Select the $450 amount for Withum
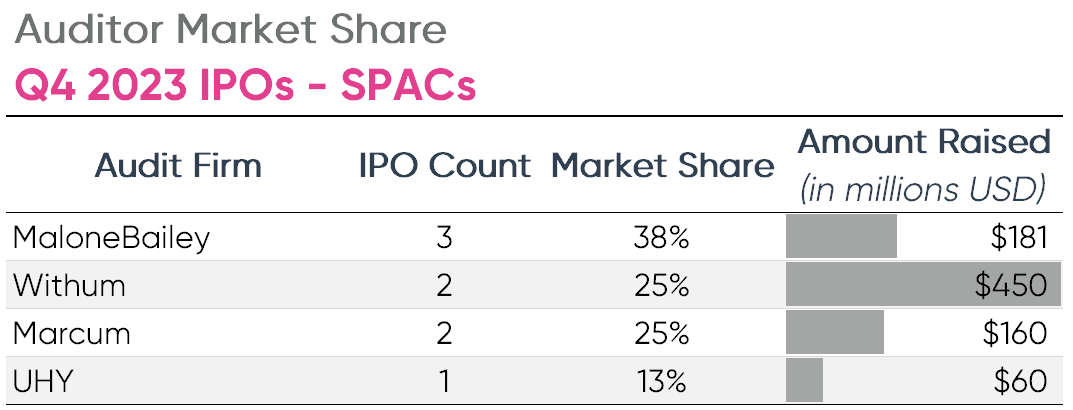The width and height of the screenshot is (1073, 410). [x=1011, y=285]
